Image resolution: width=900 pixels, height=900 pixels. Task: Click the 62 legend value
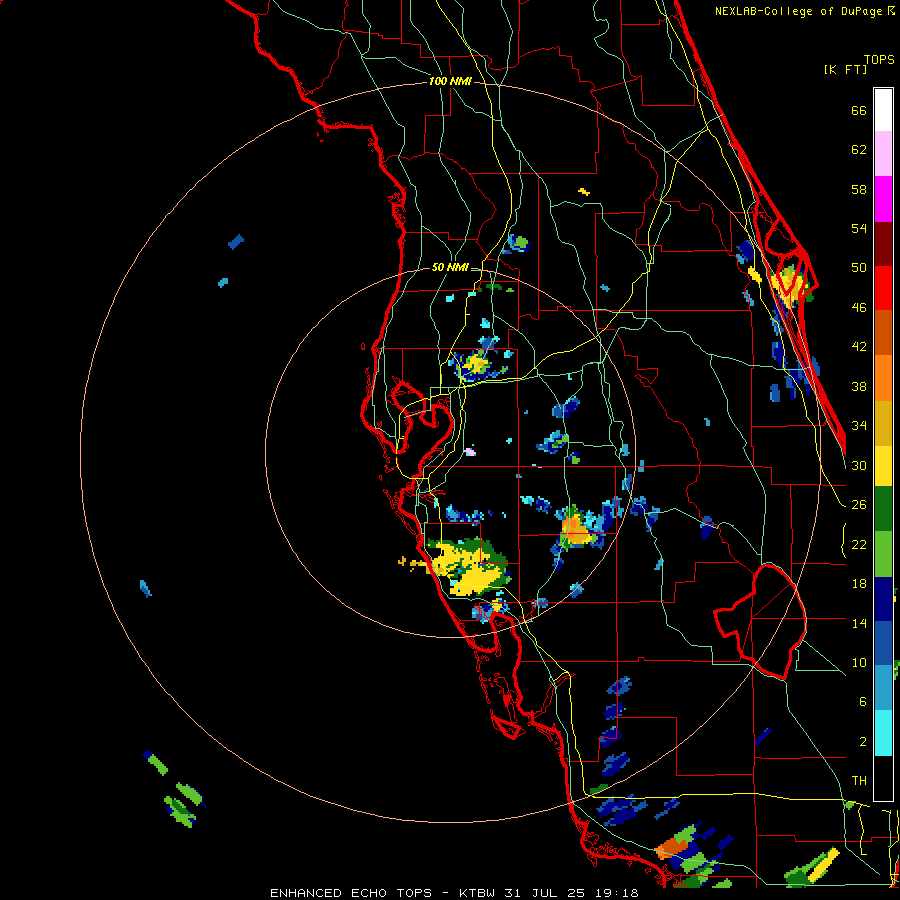pos(859,150)
